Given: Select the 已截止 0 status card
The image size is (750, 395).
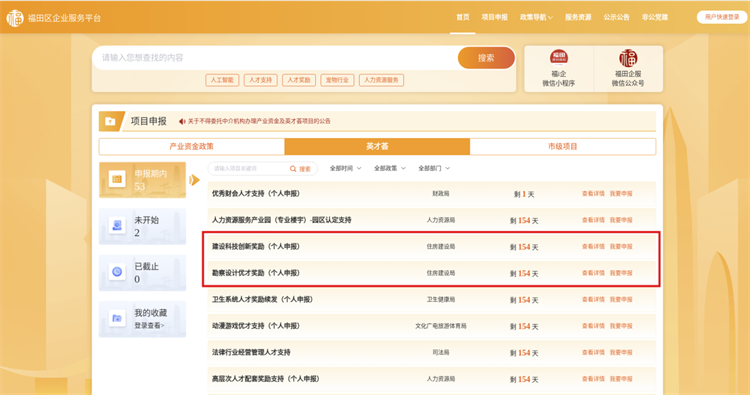Looking at the screenshot, I should coord(142,273).
